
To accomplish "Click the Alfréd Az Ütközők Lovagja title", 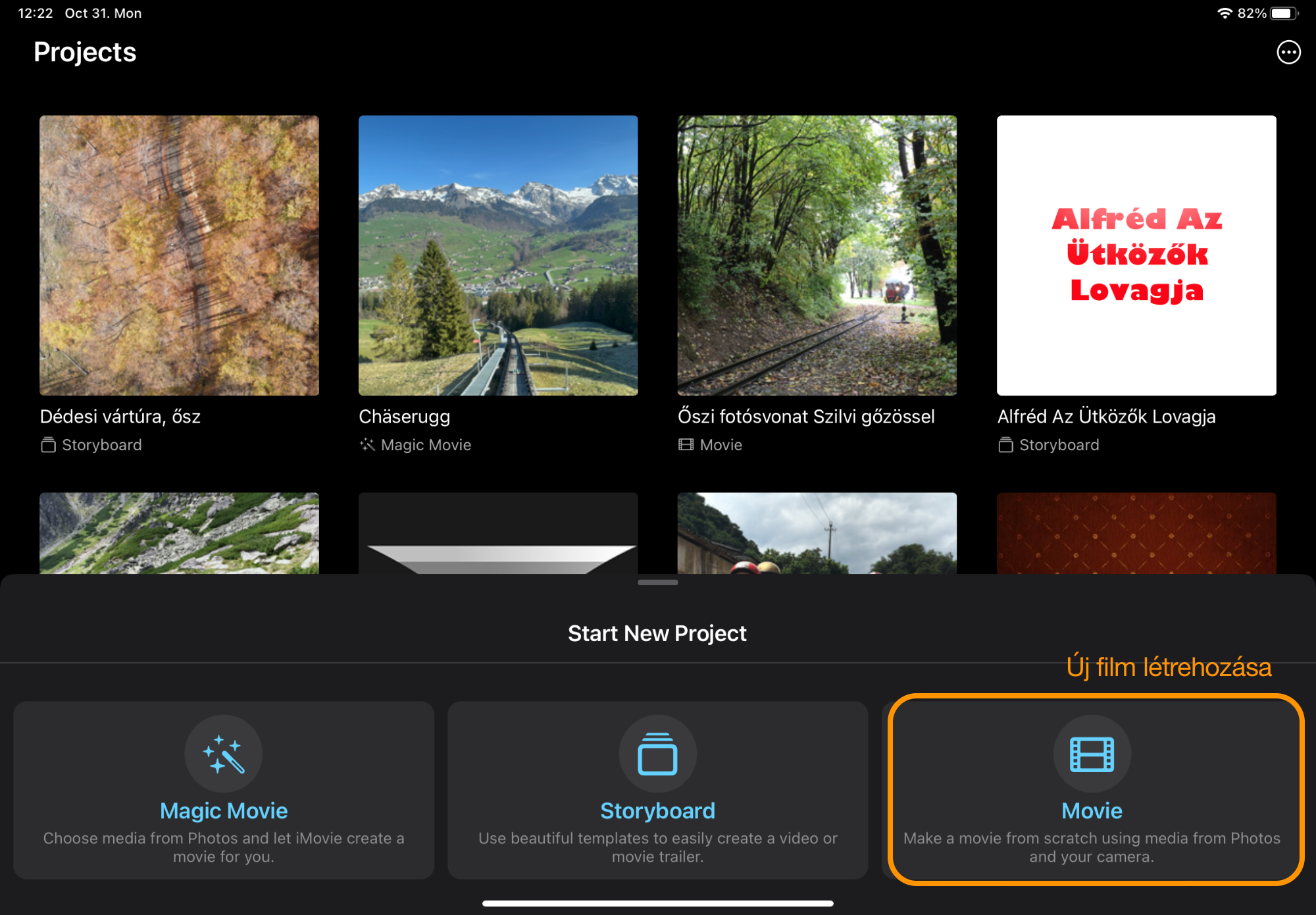I will pos(1106,416).
